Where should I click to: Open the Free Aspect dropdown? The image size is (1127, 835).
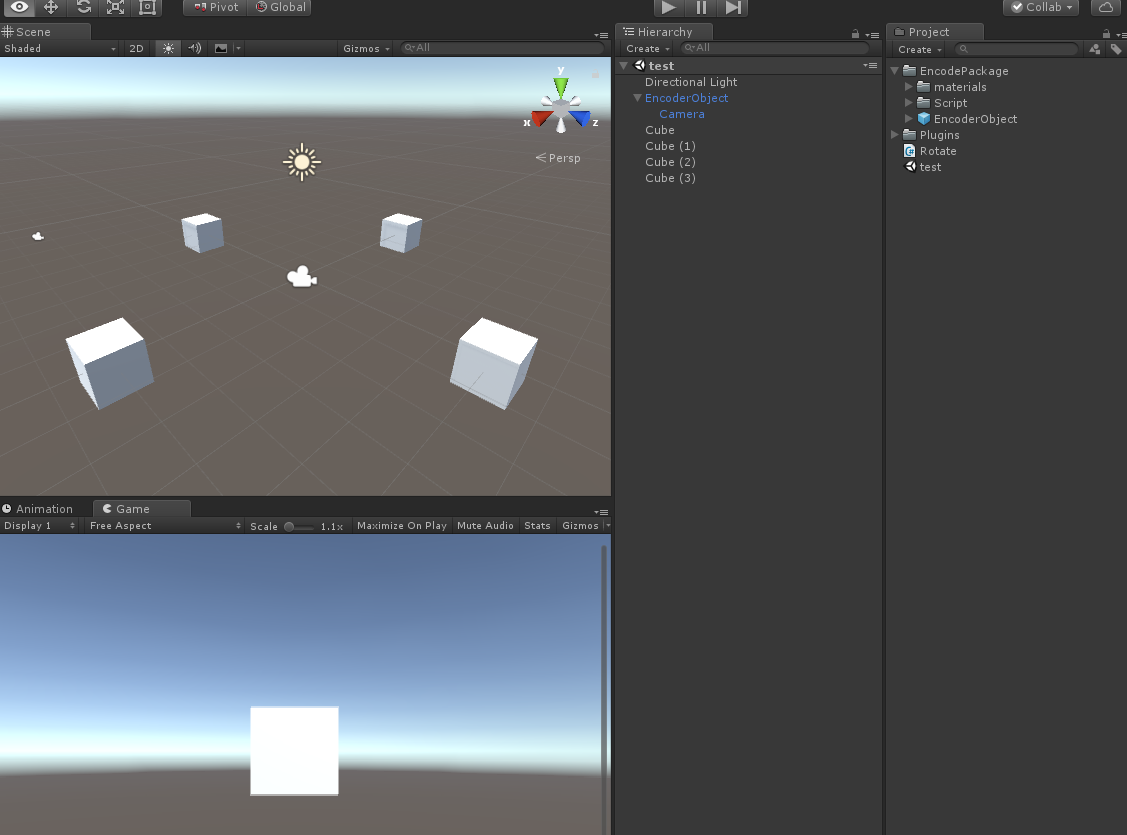coord(164,525)
